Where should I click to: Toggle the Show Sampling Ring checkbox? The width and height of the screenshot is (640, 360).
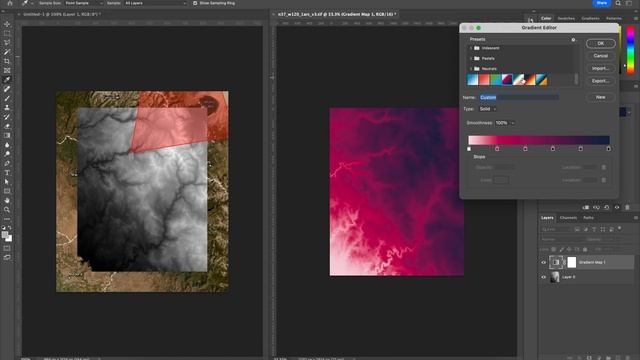pyautogui.click(x=195, y=3)
